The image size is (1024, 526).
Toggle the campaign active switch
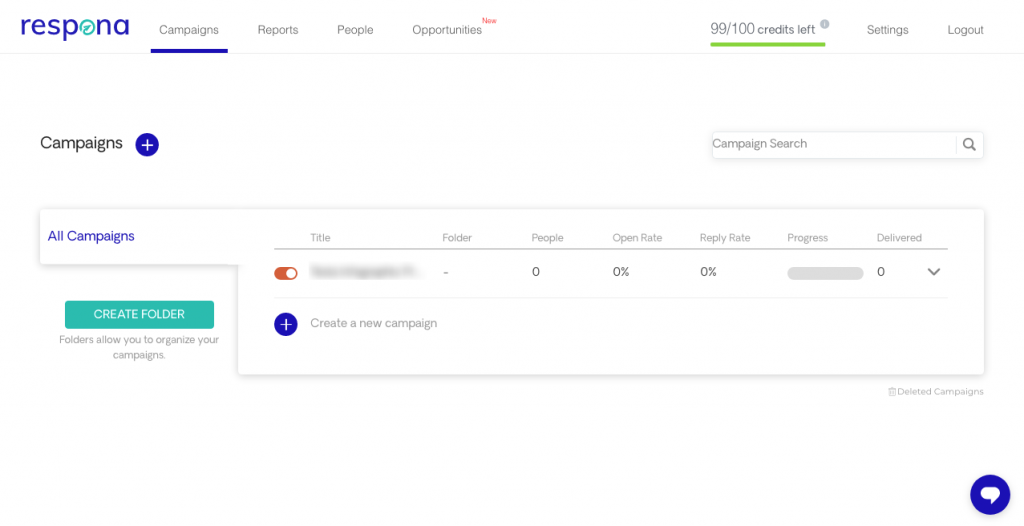pos(286,273)
